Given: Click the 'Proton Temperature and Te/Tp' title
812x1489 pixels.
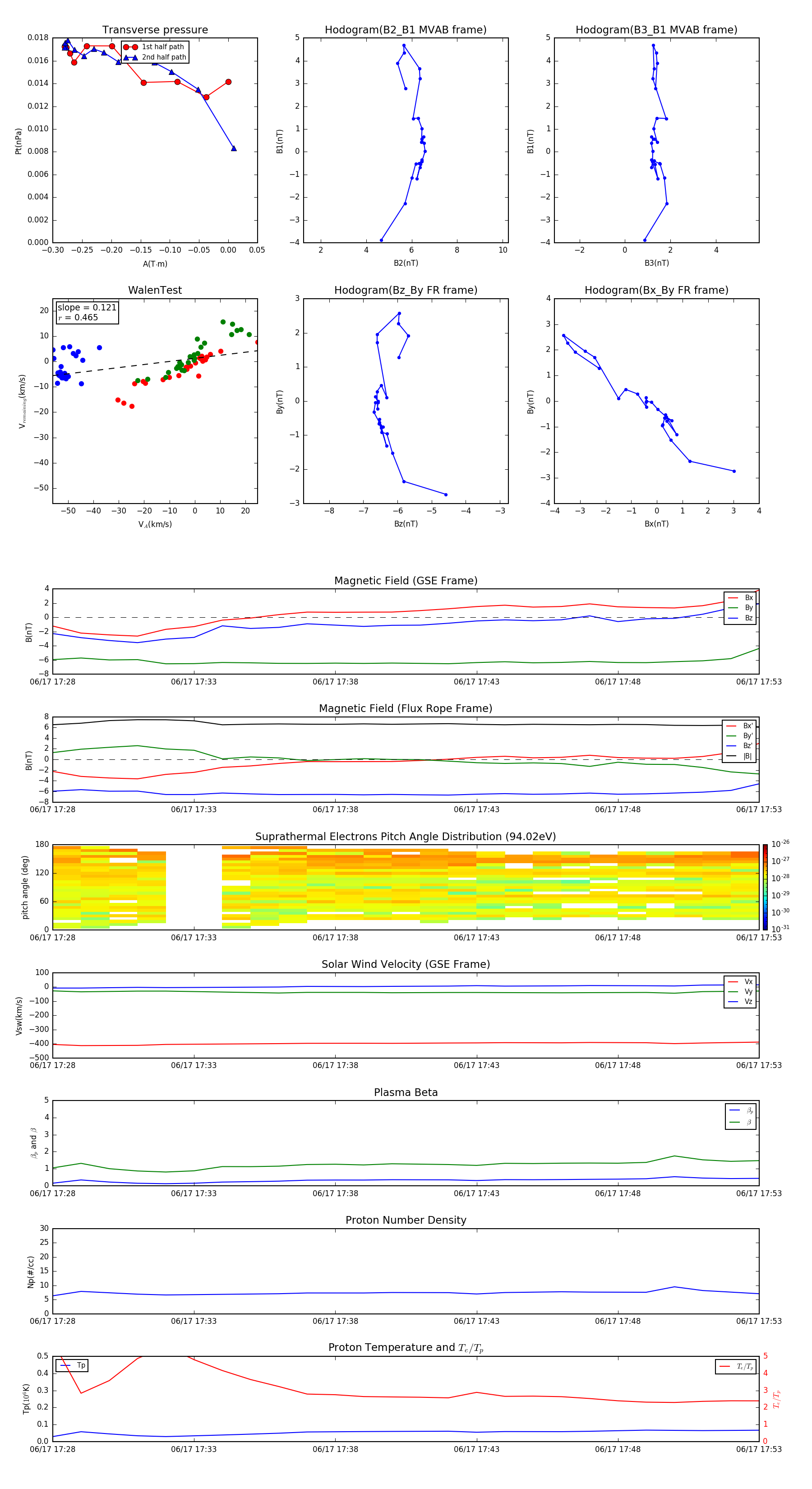Looking at the screenshot, I should click(x=406, y=1348).
